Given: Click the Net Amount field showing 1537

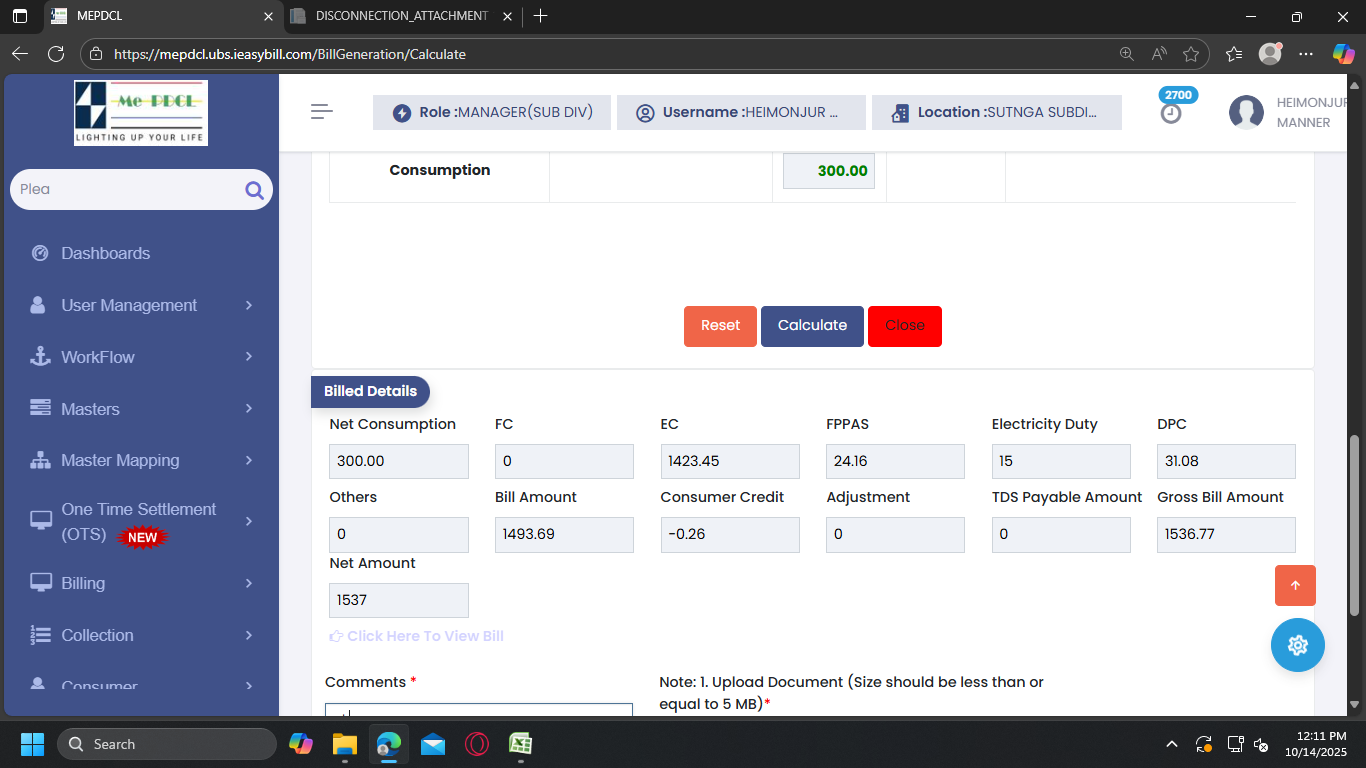Looking at the screenshot, I should tap(399, 600).
